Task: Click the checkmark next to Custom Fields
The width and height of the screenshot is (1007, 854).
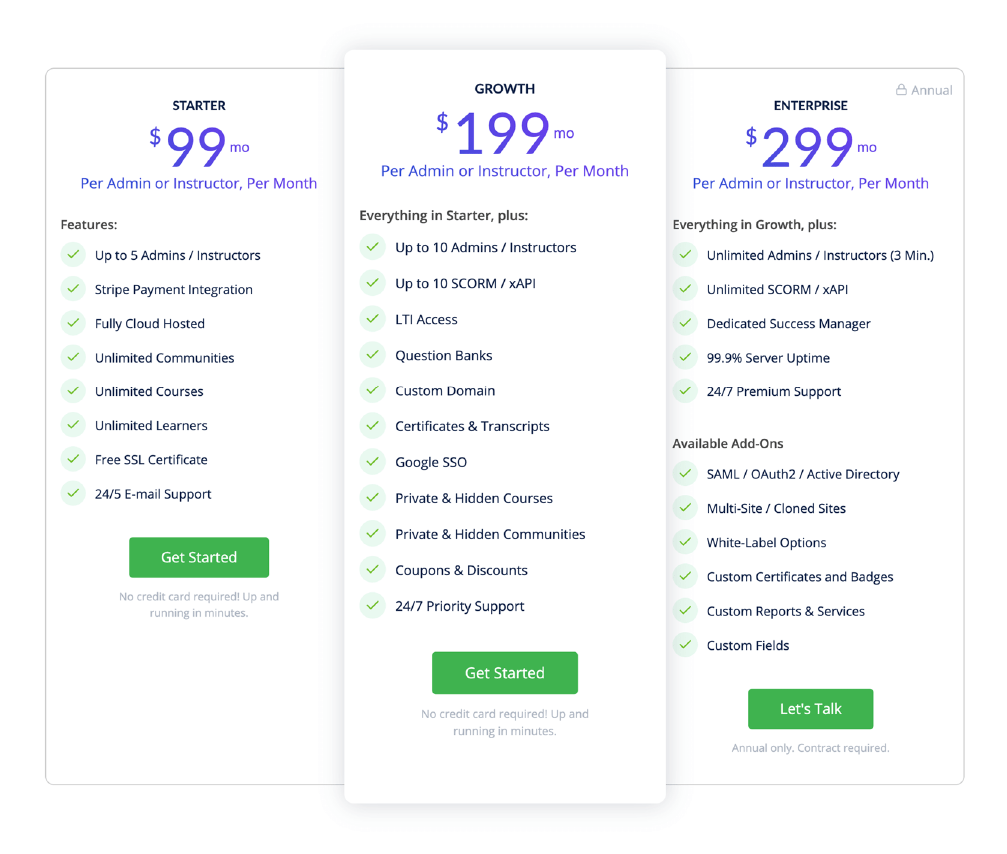Action: 685,645
